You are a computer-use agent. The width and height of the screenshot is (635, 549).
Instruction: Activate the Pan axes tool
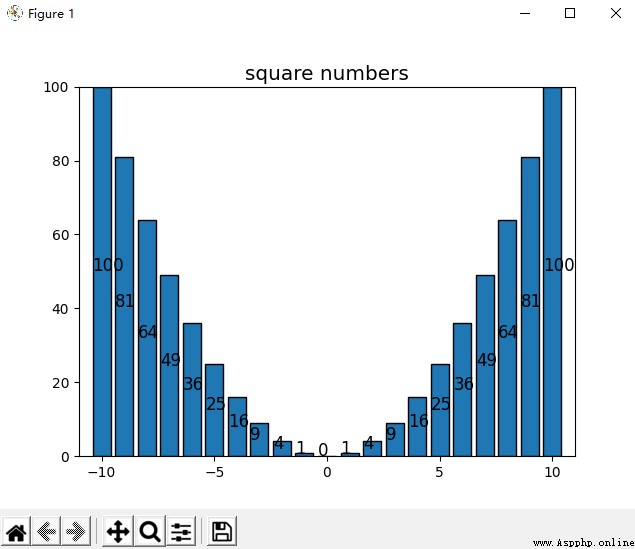(118, 531)
